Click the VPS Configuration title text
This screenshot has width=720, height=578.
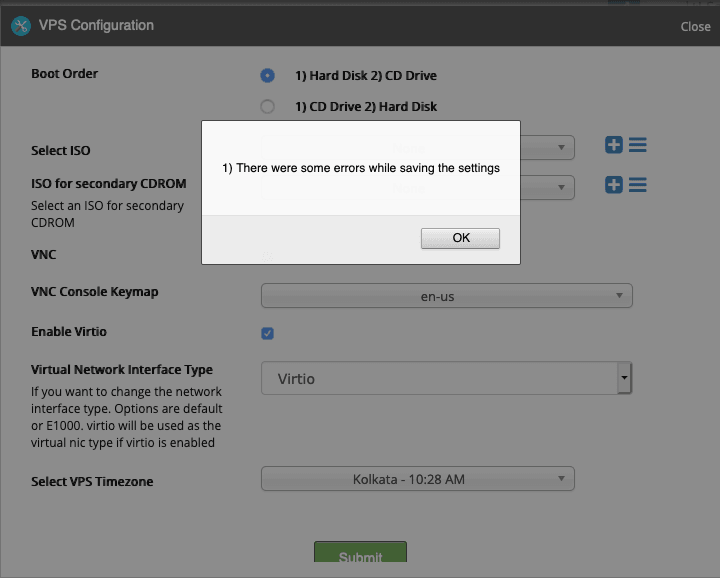point(96,26)
